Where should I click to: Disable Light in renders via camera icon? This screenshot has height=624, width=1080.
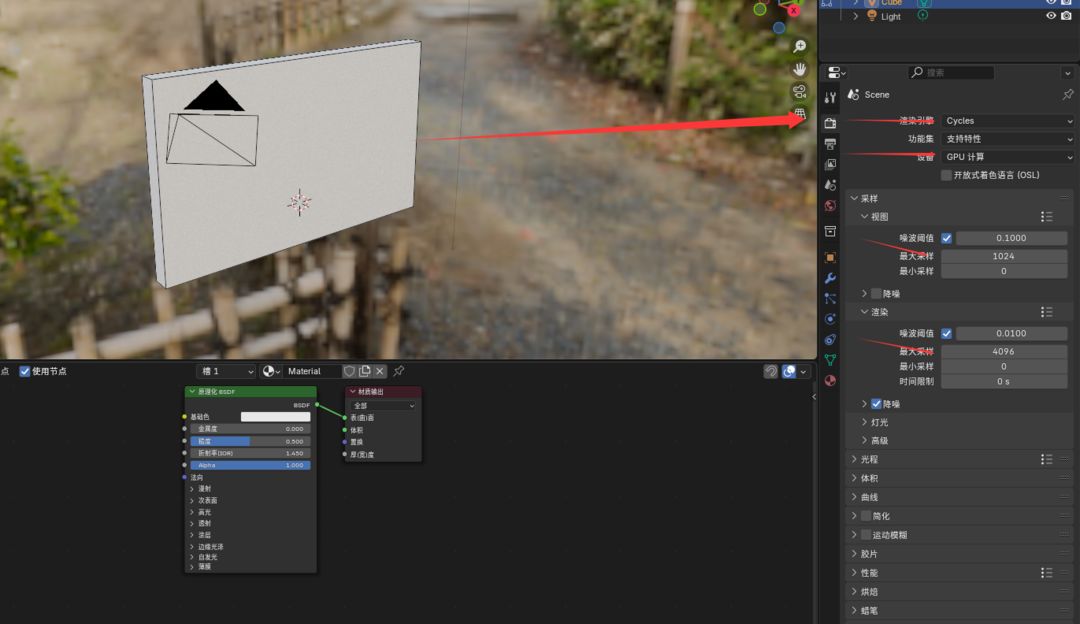coord(1066,16)
